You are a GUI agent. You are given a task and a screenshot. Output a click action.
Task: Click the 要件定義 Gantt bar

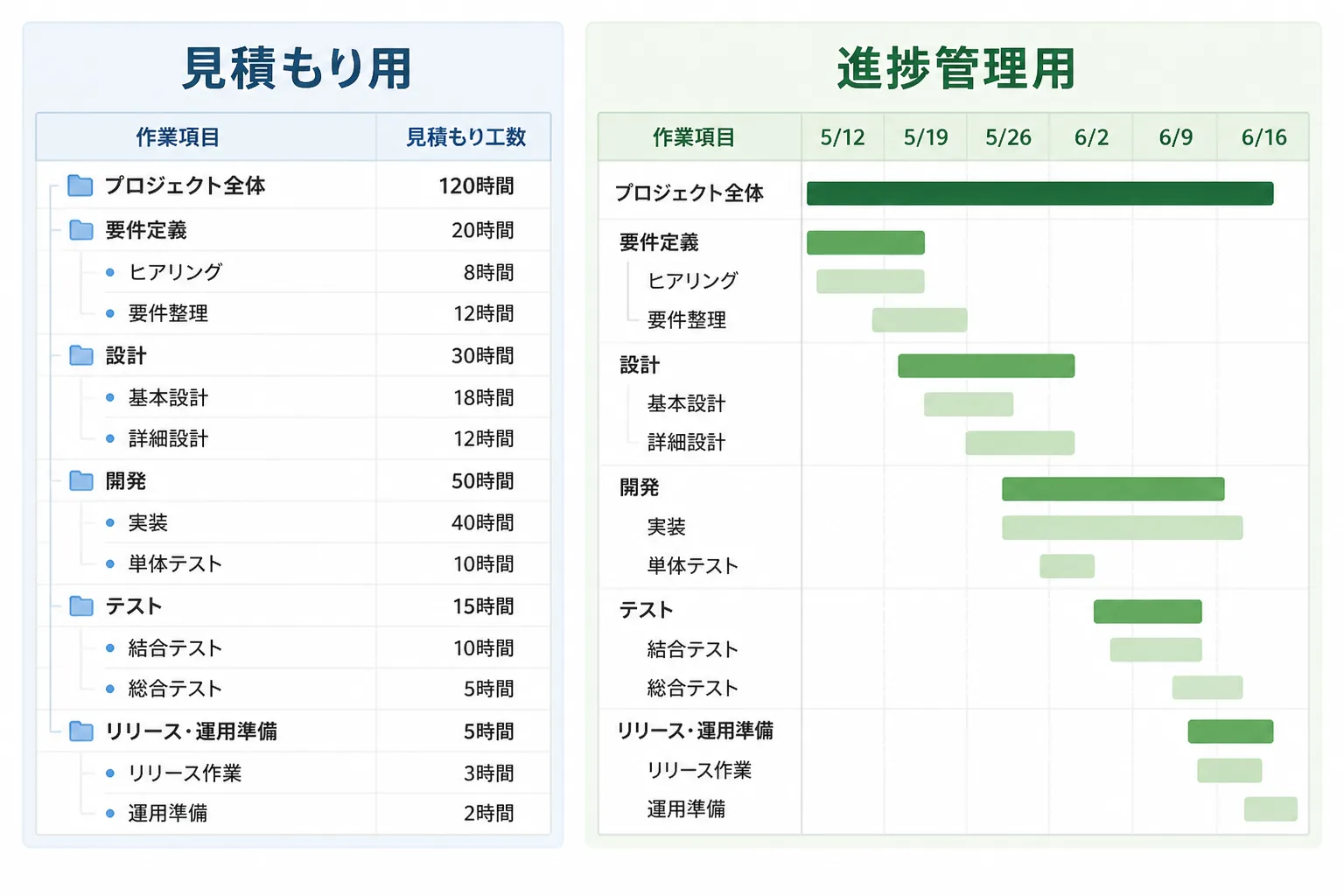[865, 242]
